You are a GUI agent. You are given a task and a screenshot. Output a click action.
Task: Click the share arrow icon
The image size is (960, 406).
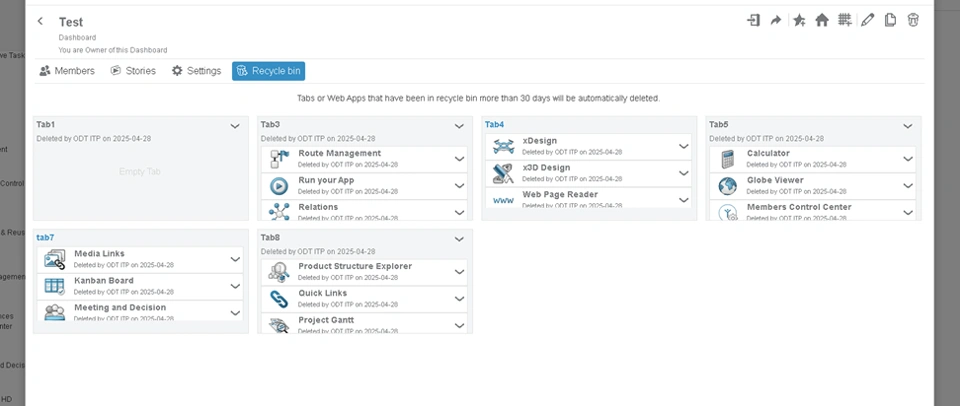tap(776, 20)
